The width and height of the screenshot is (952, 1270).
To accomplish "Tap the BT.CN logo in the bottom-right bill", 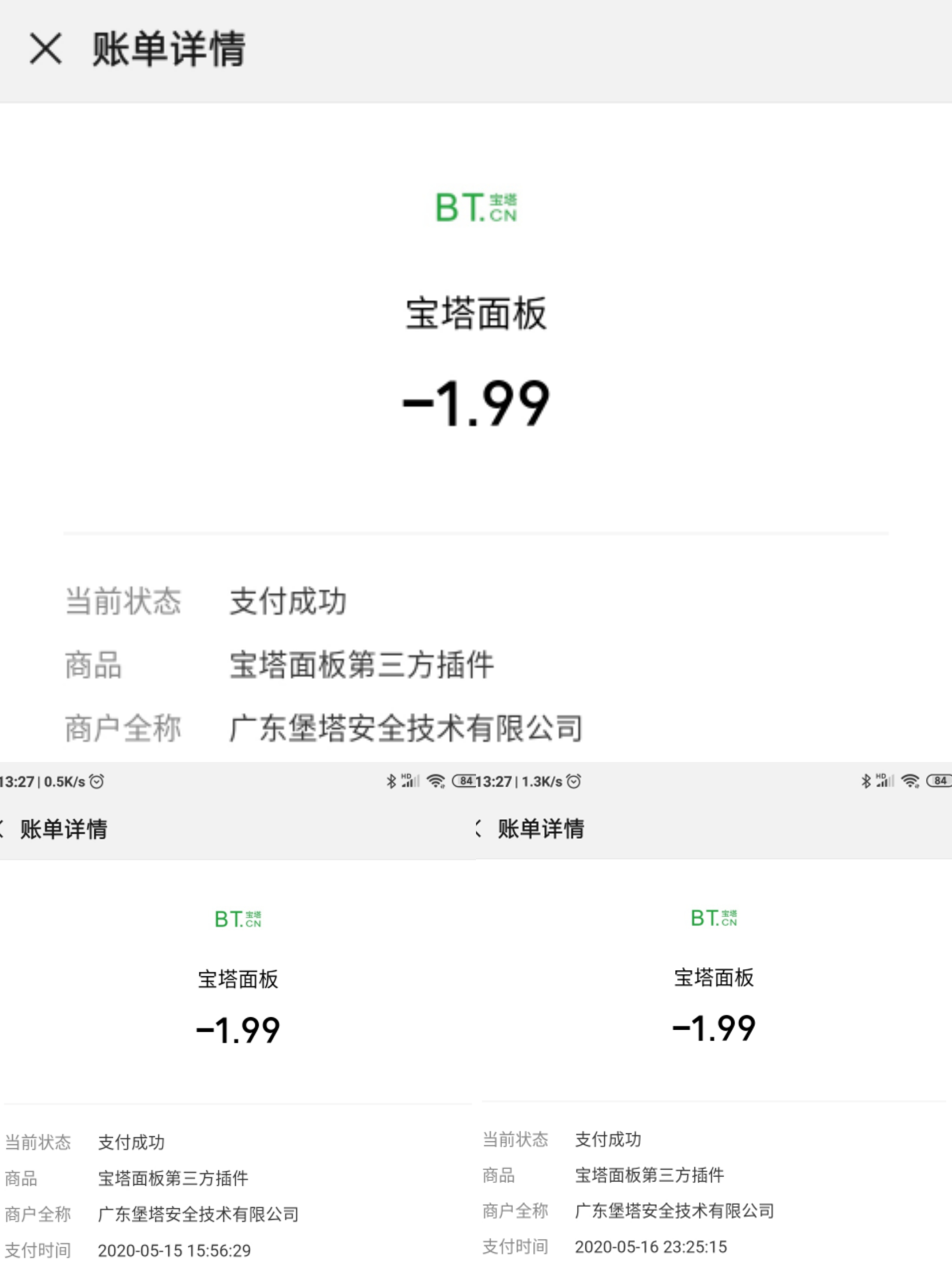I will [714, 918].
